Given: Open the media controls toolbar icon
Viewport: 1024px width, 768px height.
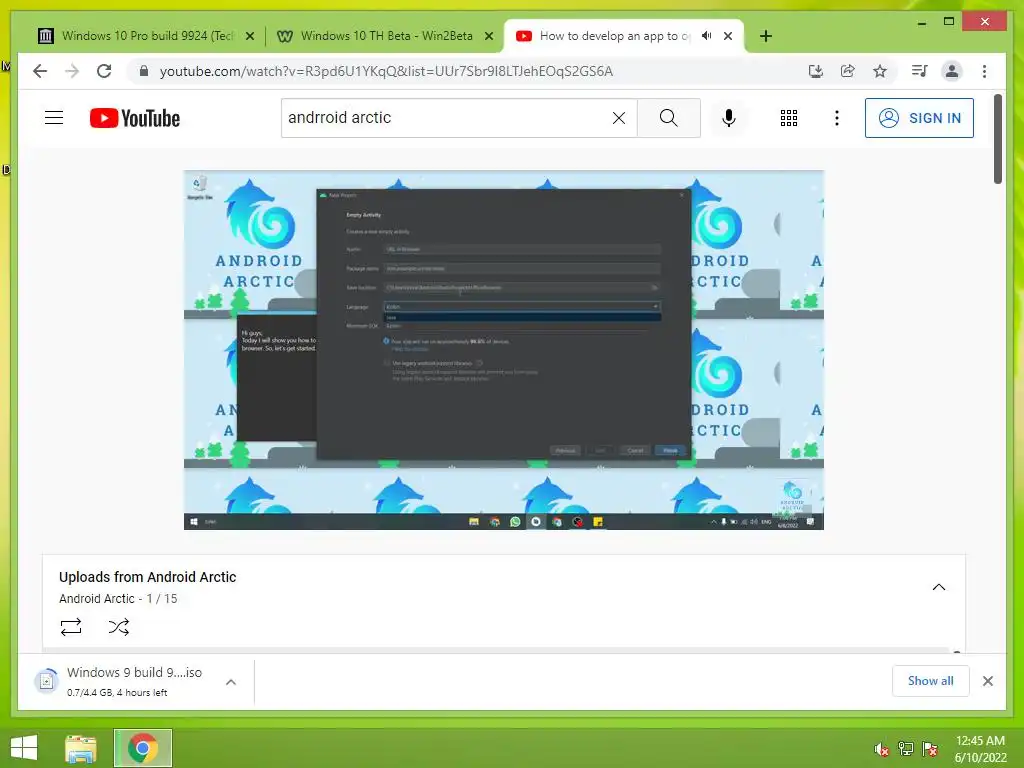Looking at the screenshot, I should [919, 71].
